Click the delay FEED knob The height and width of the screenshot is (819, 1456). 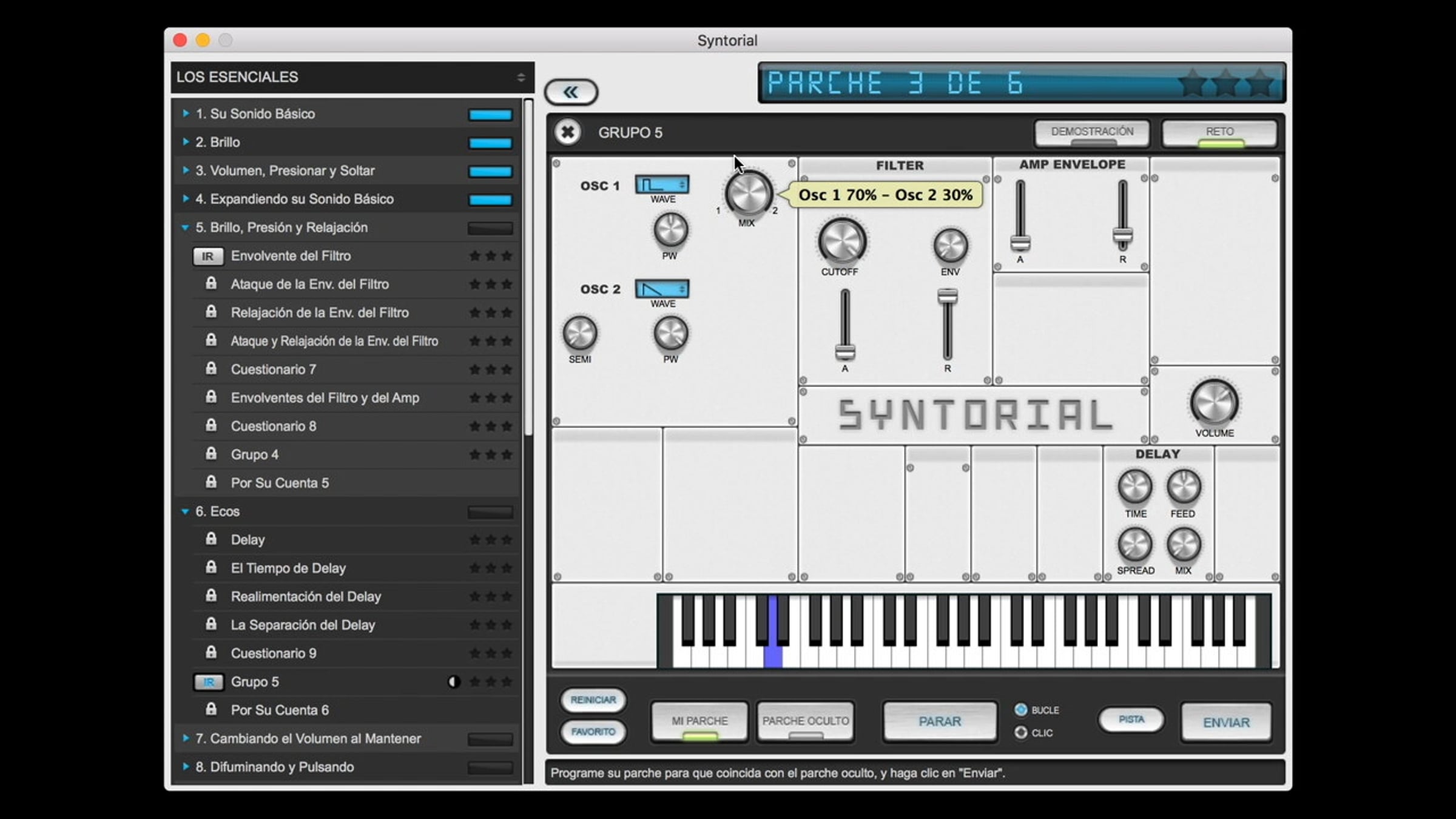coord(1183,487)
